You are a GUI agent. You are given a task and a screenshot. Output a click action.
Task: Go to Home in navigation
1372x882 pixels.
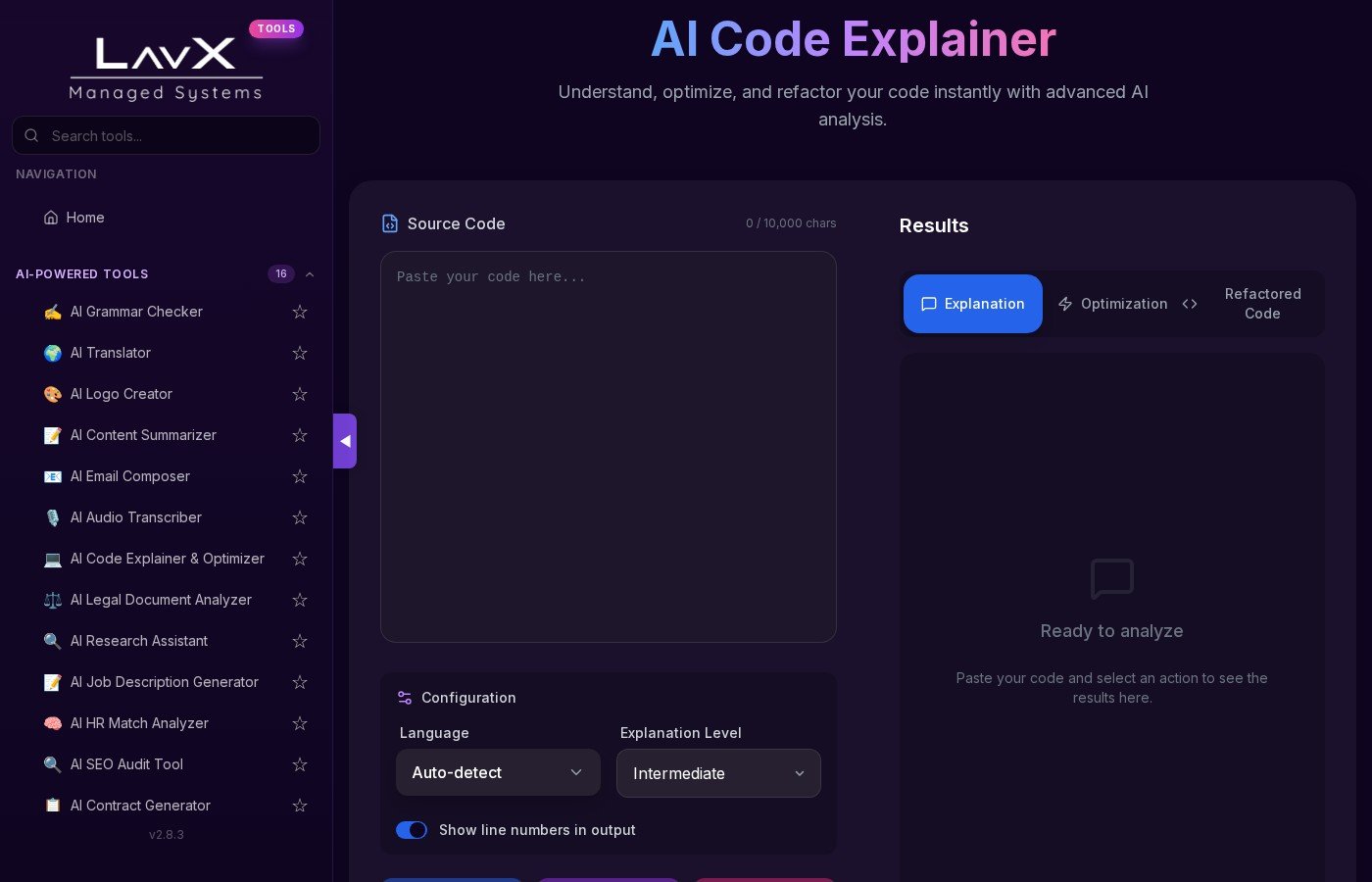coord(84,218)
